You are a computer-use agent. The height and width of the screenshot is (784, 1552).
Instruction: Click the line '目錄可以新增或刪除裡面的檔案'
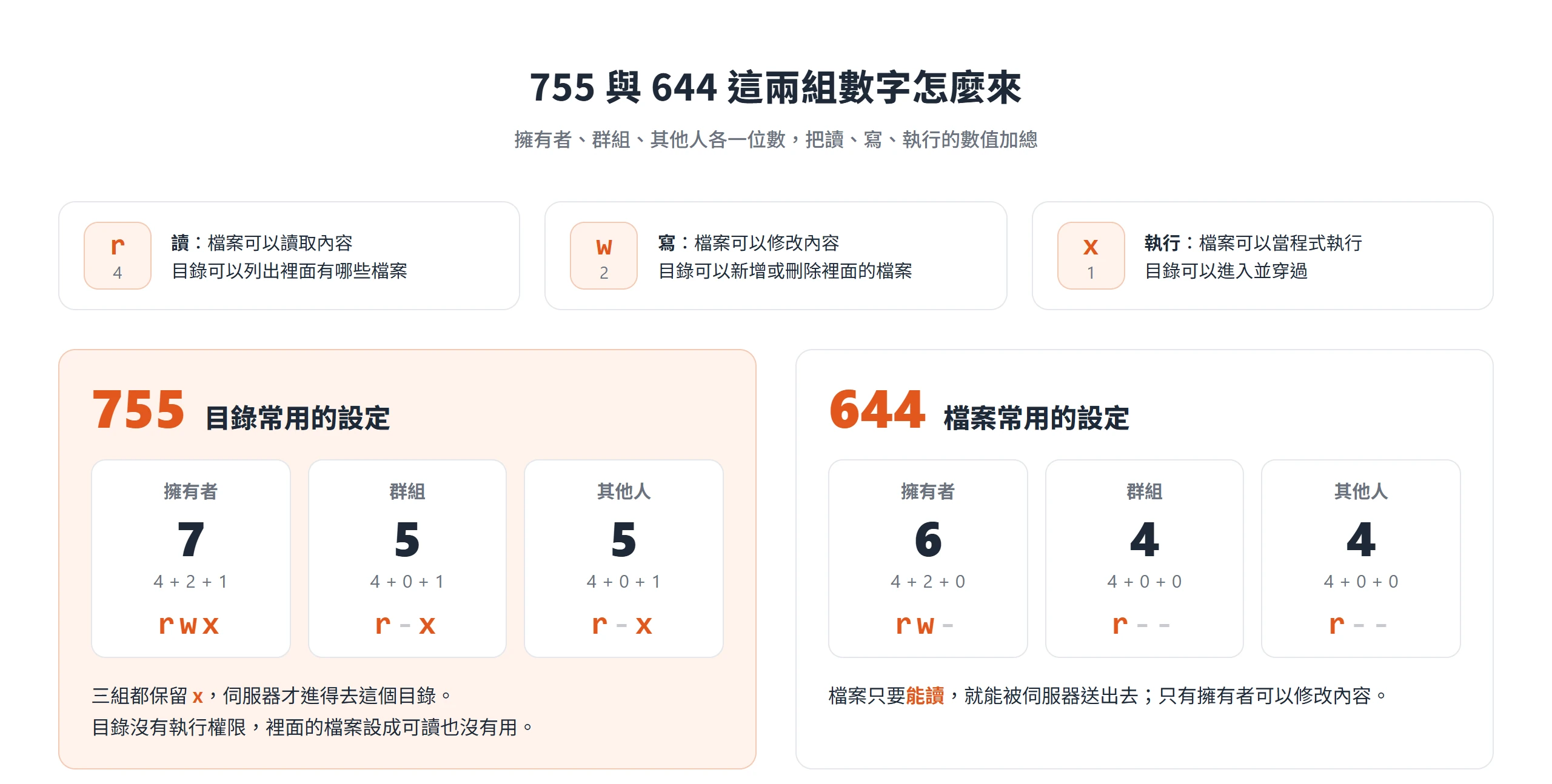(785, 271)
